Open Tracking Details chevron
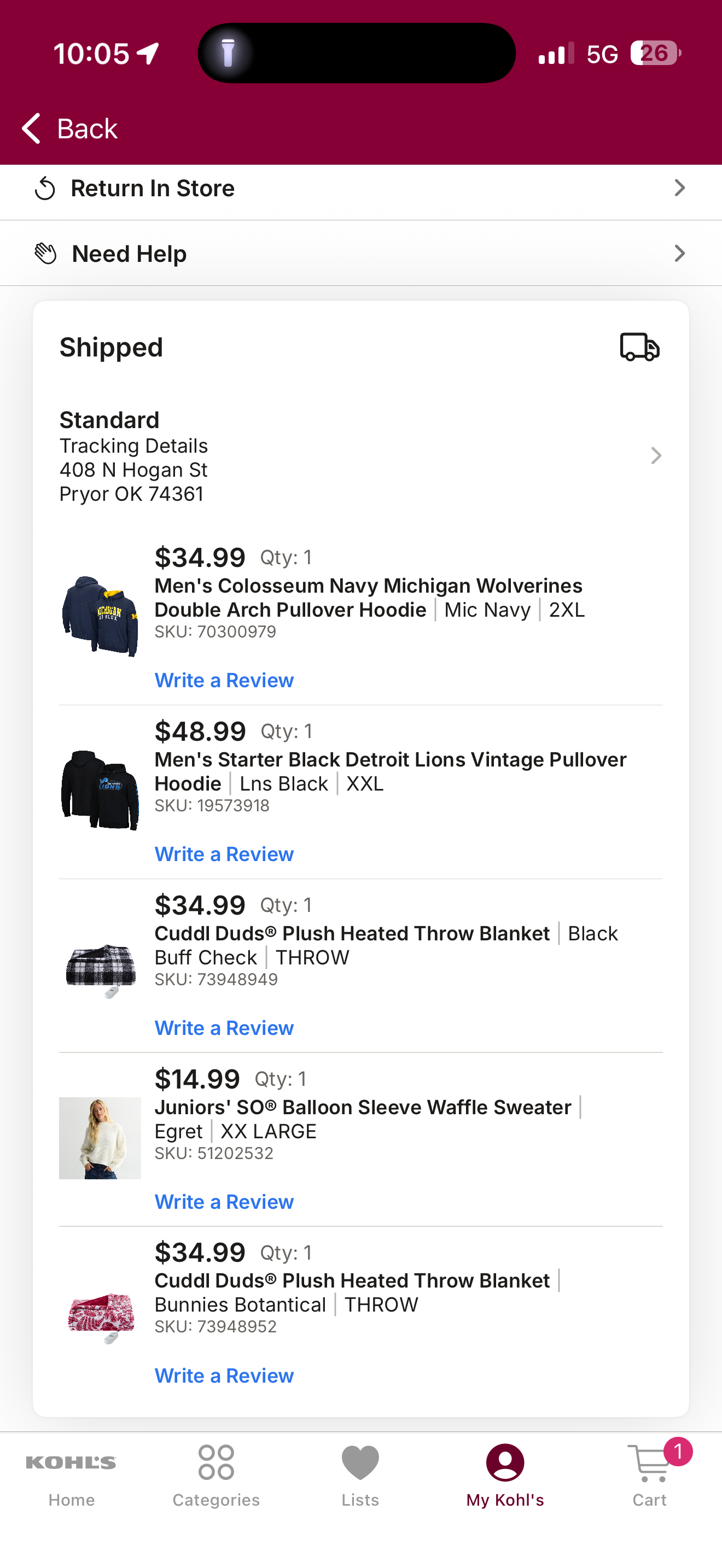722x1568 pixels. pyautogui.click(x=656, y=456)
